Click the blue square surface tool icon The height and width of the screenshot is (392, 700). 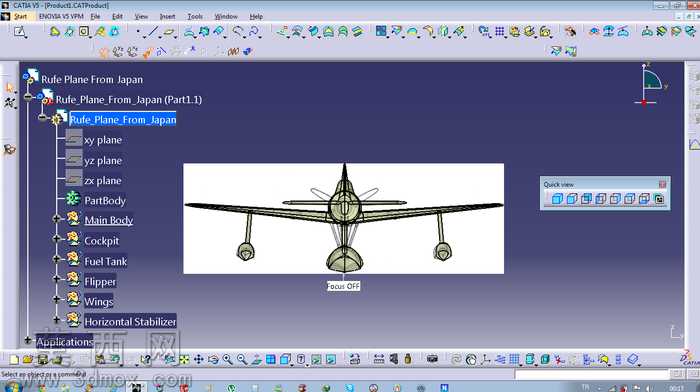pyautogui.click(x=381, y=31)
